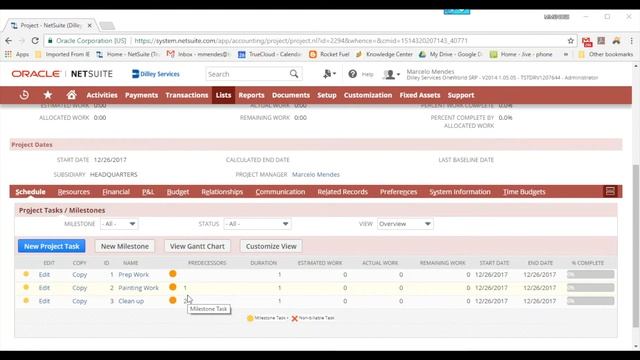Viewport: 640px width, 360px height.
Task: Click the Apps grid bookmark icon
Action: coord(8,54)
